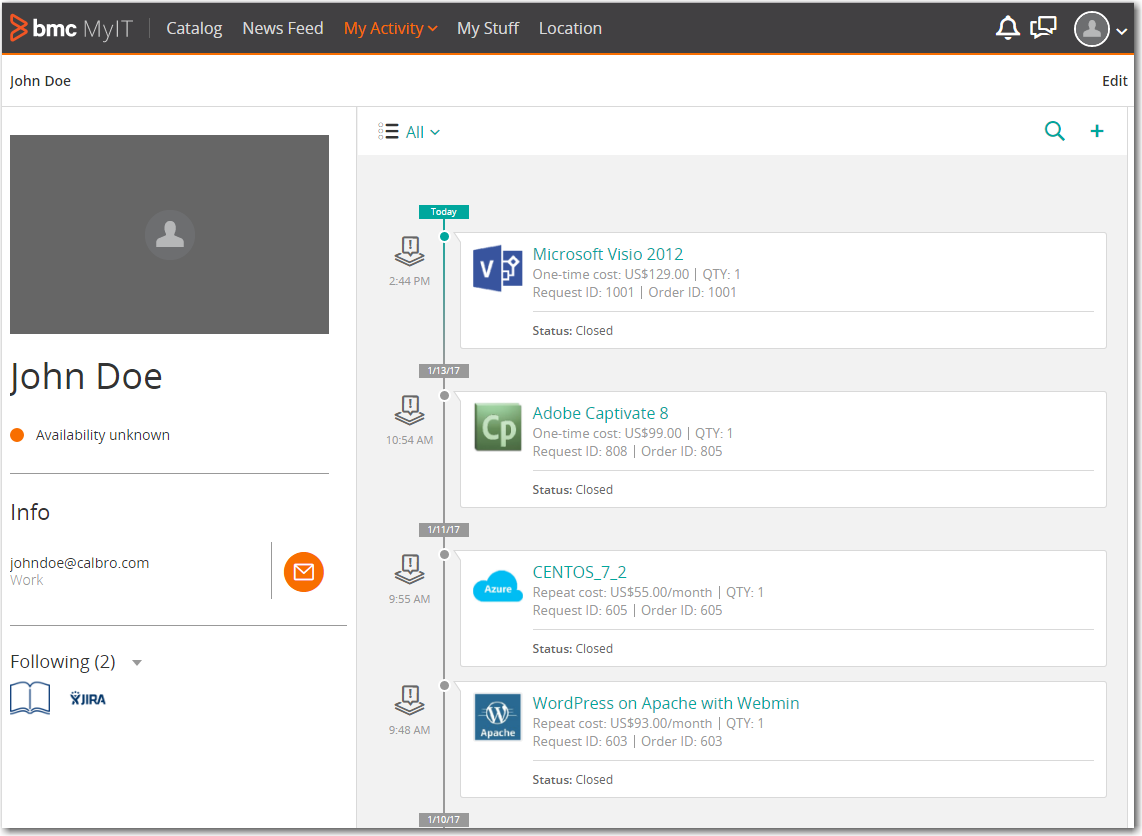
Task: Click the Today timeline marker
Action: click(443, 212)
